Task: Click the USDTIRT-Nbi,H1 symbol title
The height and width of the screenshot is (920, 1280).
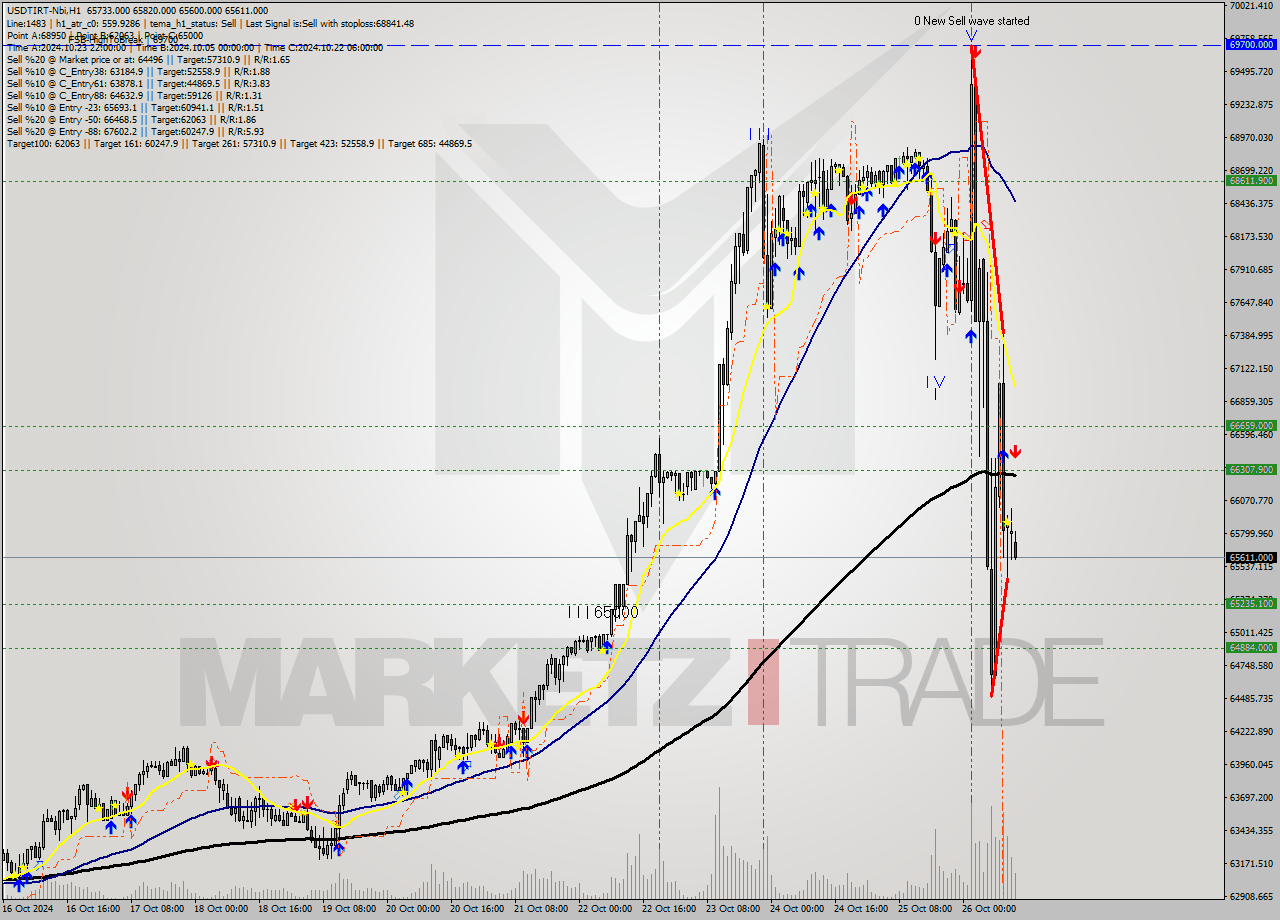Action: click(x=43, y=11)
